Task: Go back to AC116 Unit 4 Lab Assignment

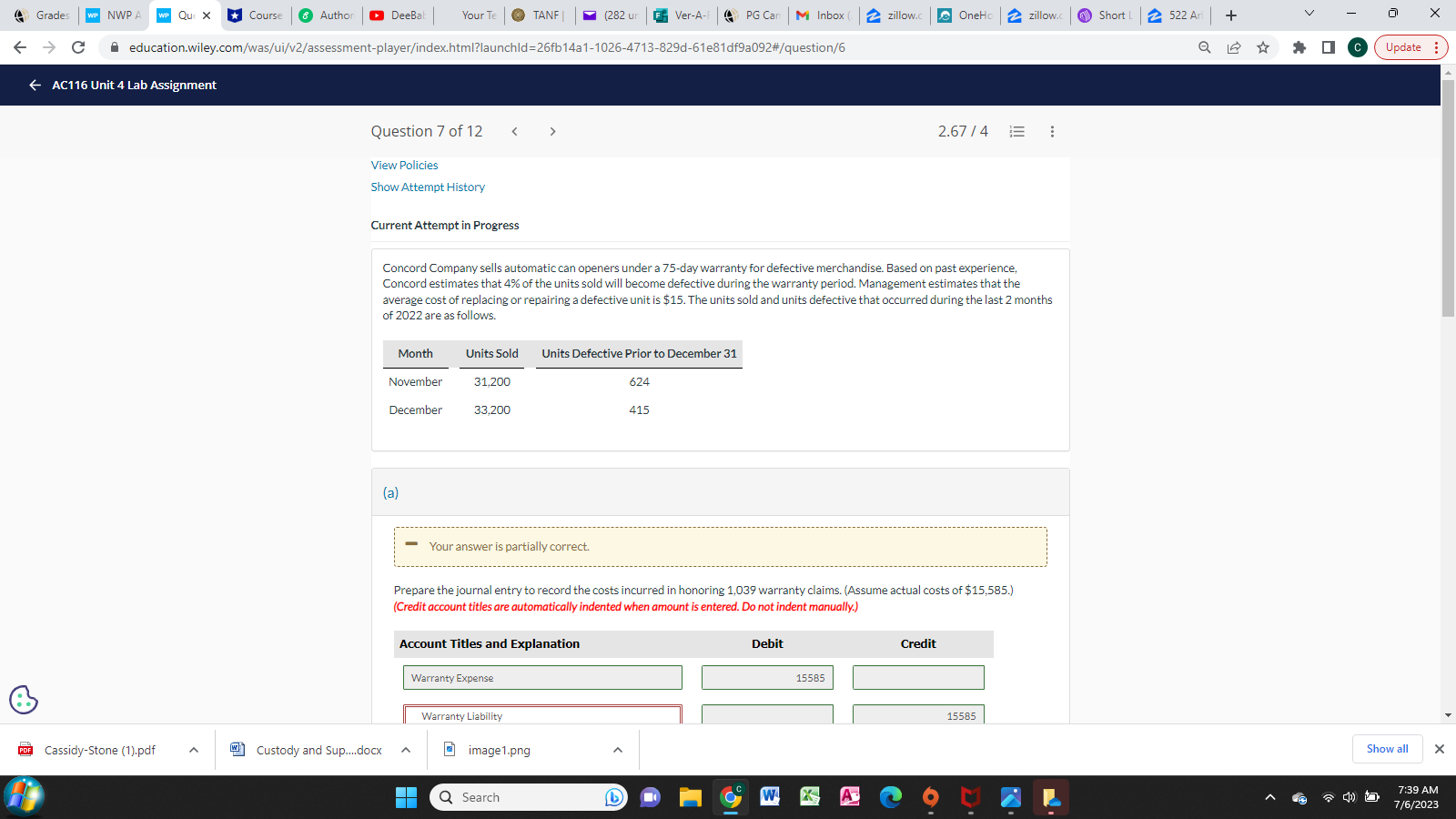Action: click(35, 85)
